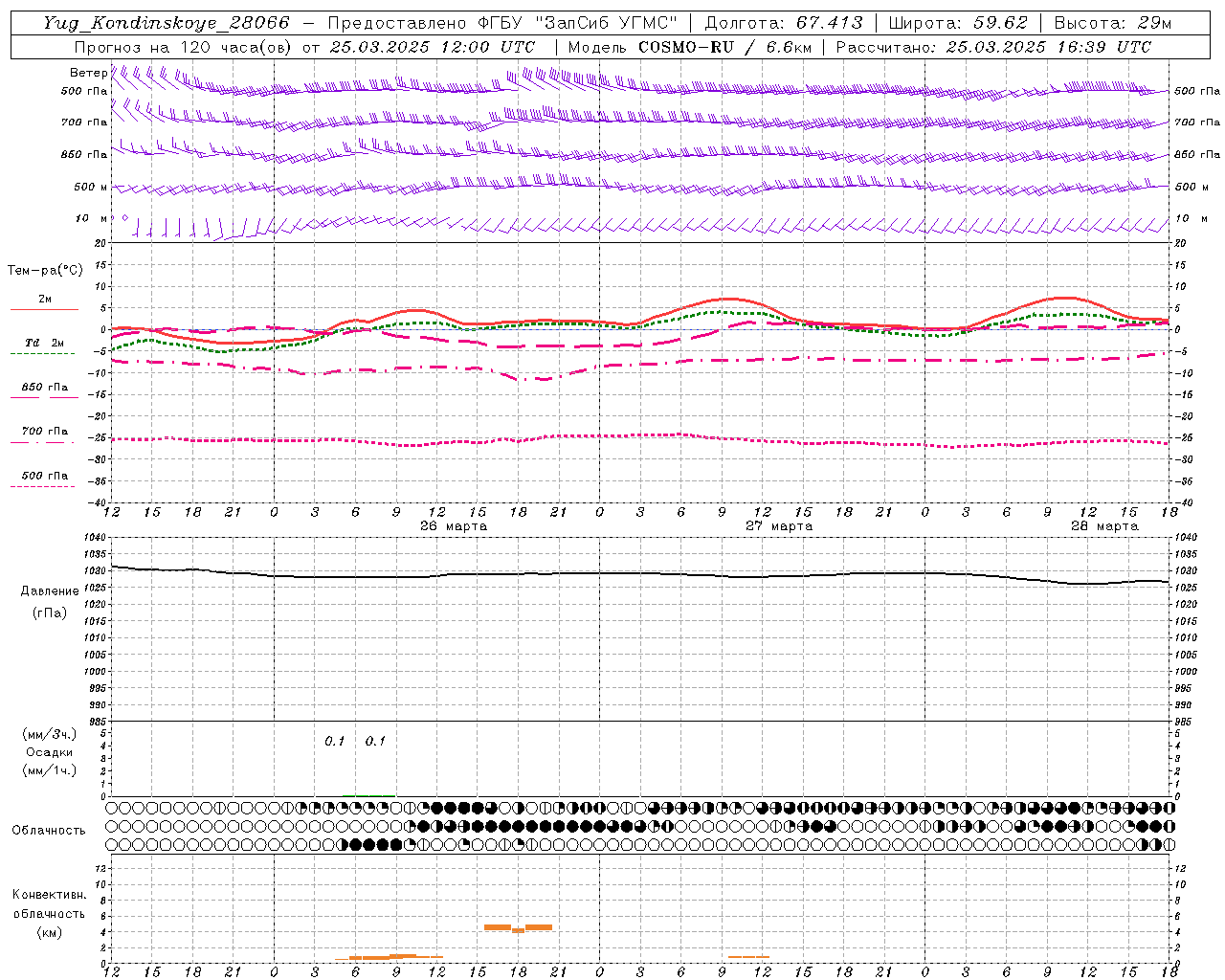The height and width of the screenshot is (980, 1225).
Task: Click Рассчитано: 25.03.2025 16:39 UTC text
Action: pos(993,47)
